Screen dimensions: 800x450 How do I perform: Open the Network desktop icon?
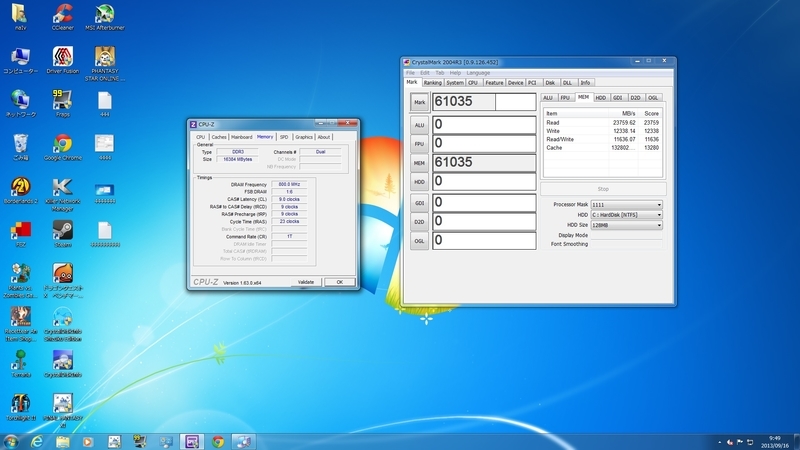[21, 104]
